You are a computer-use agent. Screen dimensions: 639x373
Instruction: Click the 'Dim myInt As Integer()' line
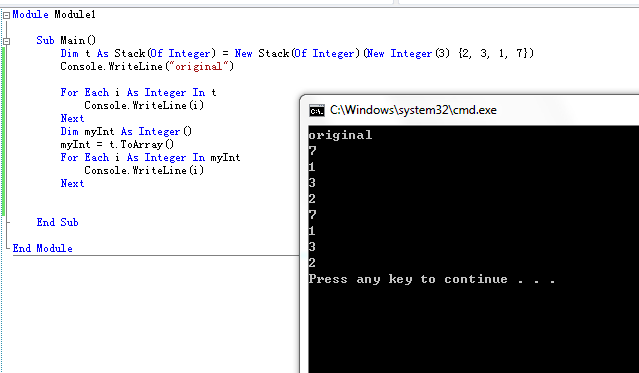pos(126,132)
